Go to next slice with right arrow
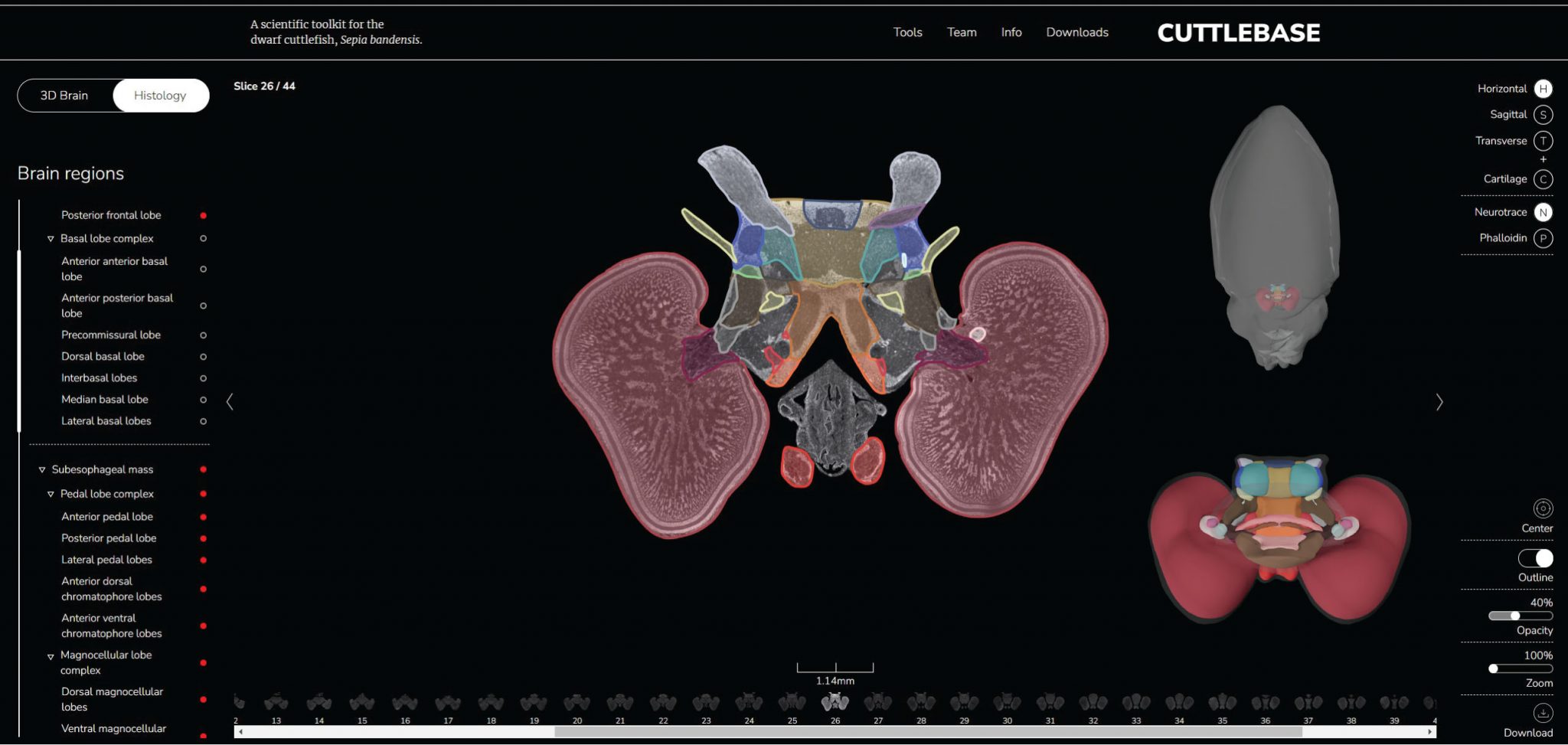The image size is (1568, 745). [1439, 402]
